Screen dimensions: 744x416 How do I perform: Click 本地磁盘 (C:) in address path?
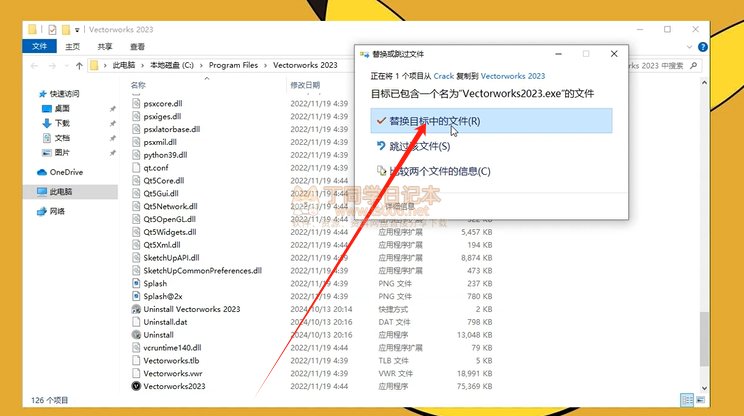coord(172,65)
